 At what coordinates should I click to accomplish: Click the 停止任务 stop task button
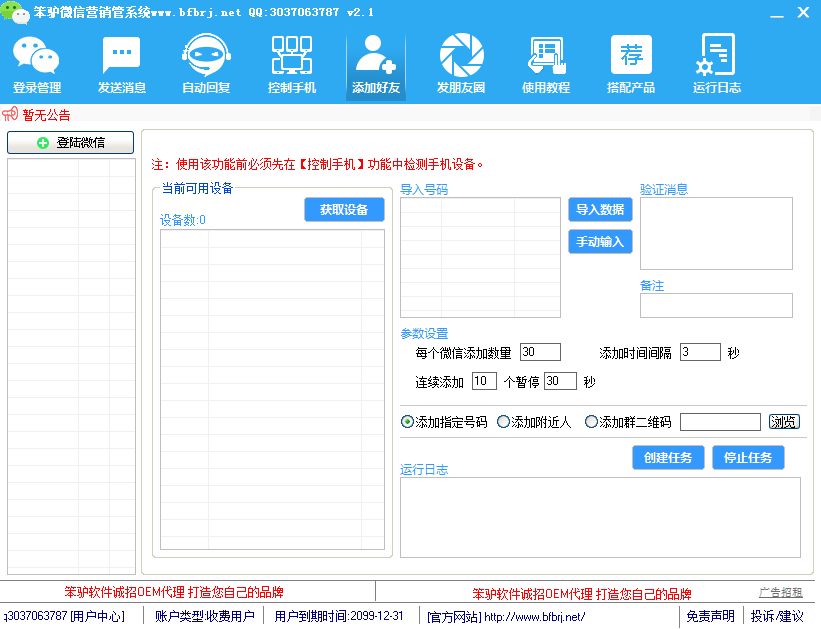(748, 458)
